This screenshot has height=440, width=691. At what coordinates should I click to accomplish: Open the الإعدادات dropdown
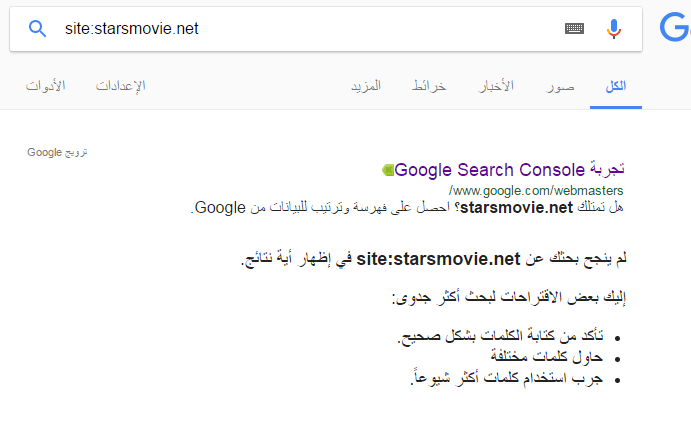pyautogui.click(x=121, y=86)
